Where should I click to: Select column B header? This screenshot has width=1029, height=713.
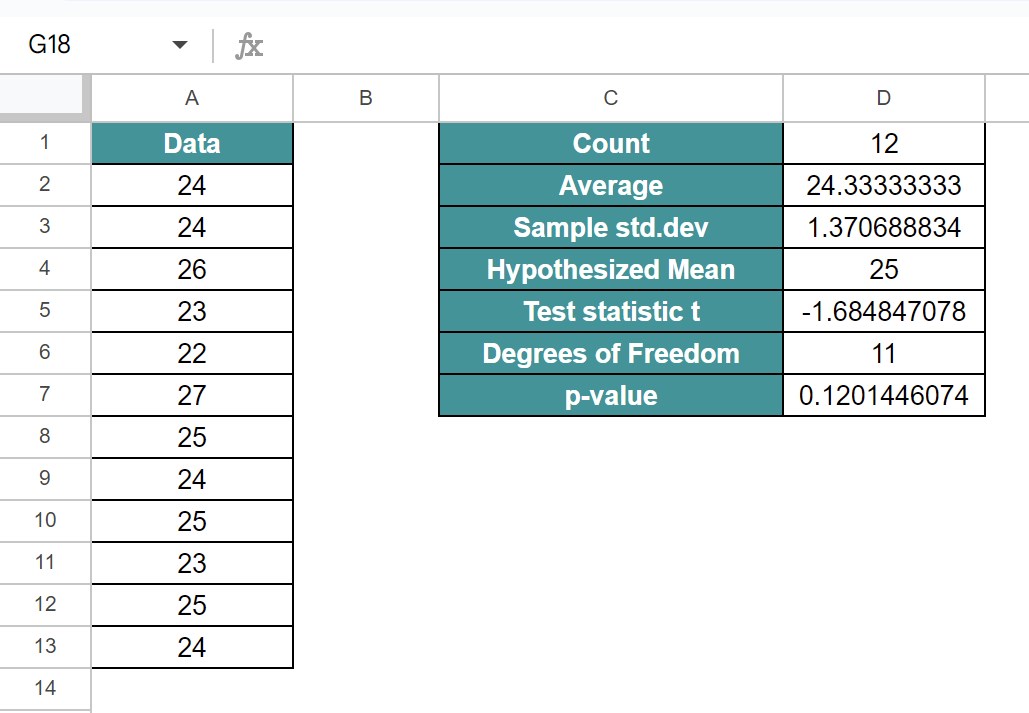(366, 98)
